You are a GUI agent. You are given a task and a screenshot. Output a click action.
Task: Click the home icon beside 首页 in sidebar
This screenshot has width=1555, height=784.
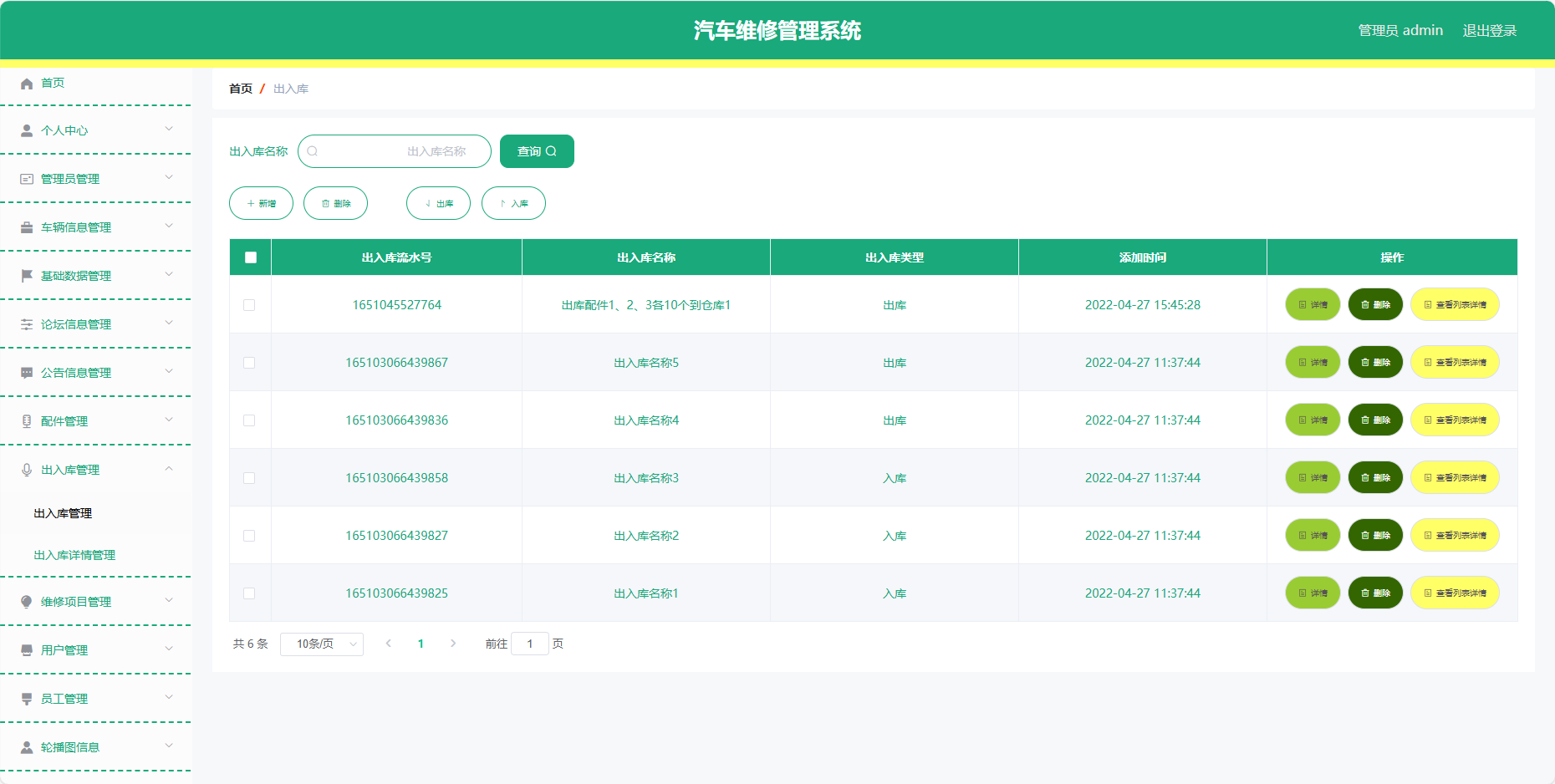(x=27, y=84)
